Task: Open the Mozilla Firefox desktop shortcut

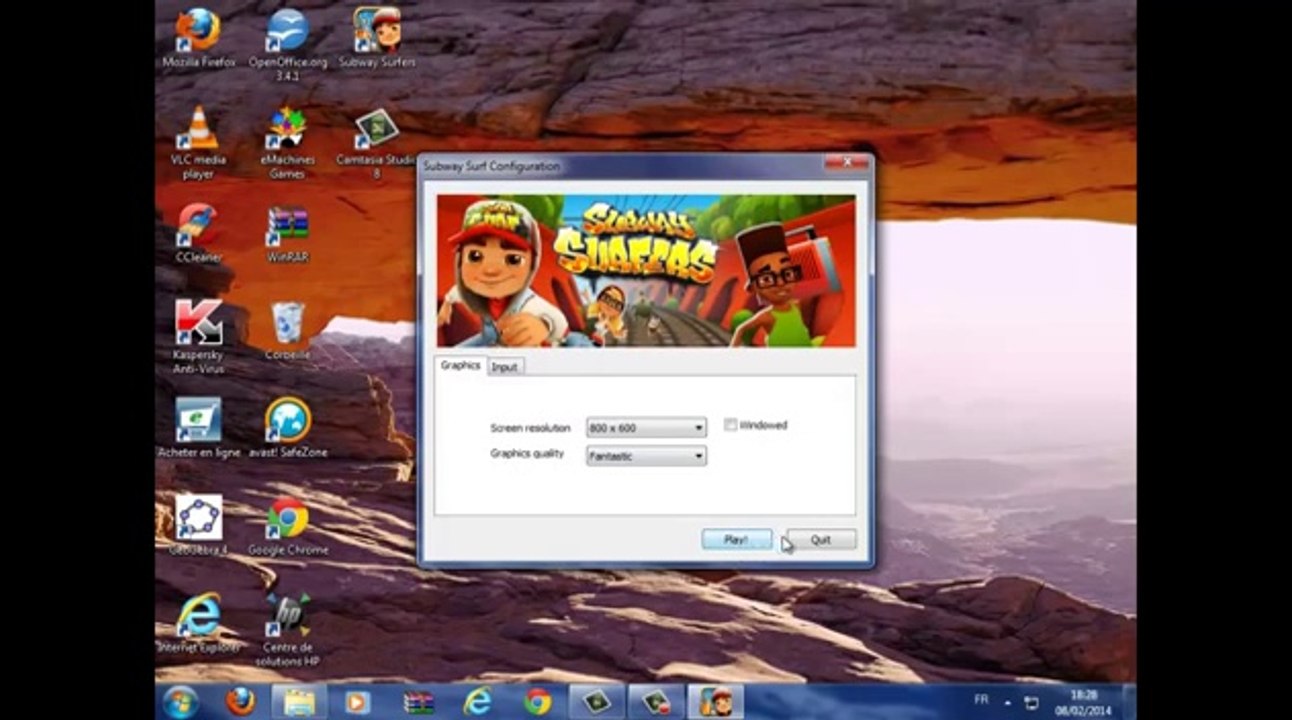Action: (198, 37)
